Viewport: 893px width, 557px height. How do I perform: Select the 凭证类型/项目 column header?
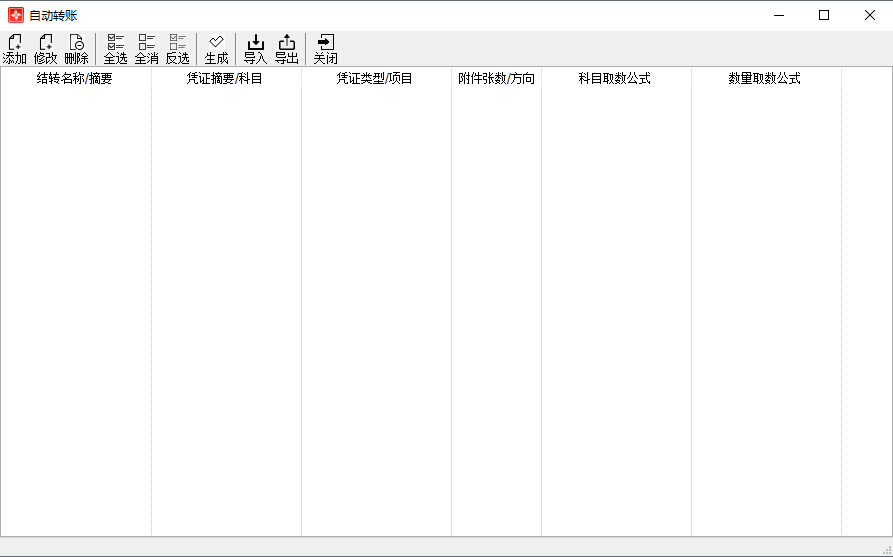point(375,78)
